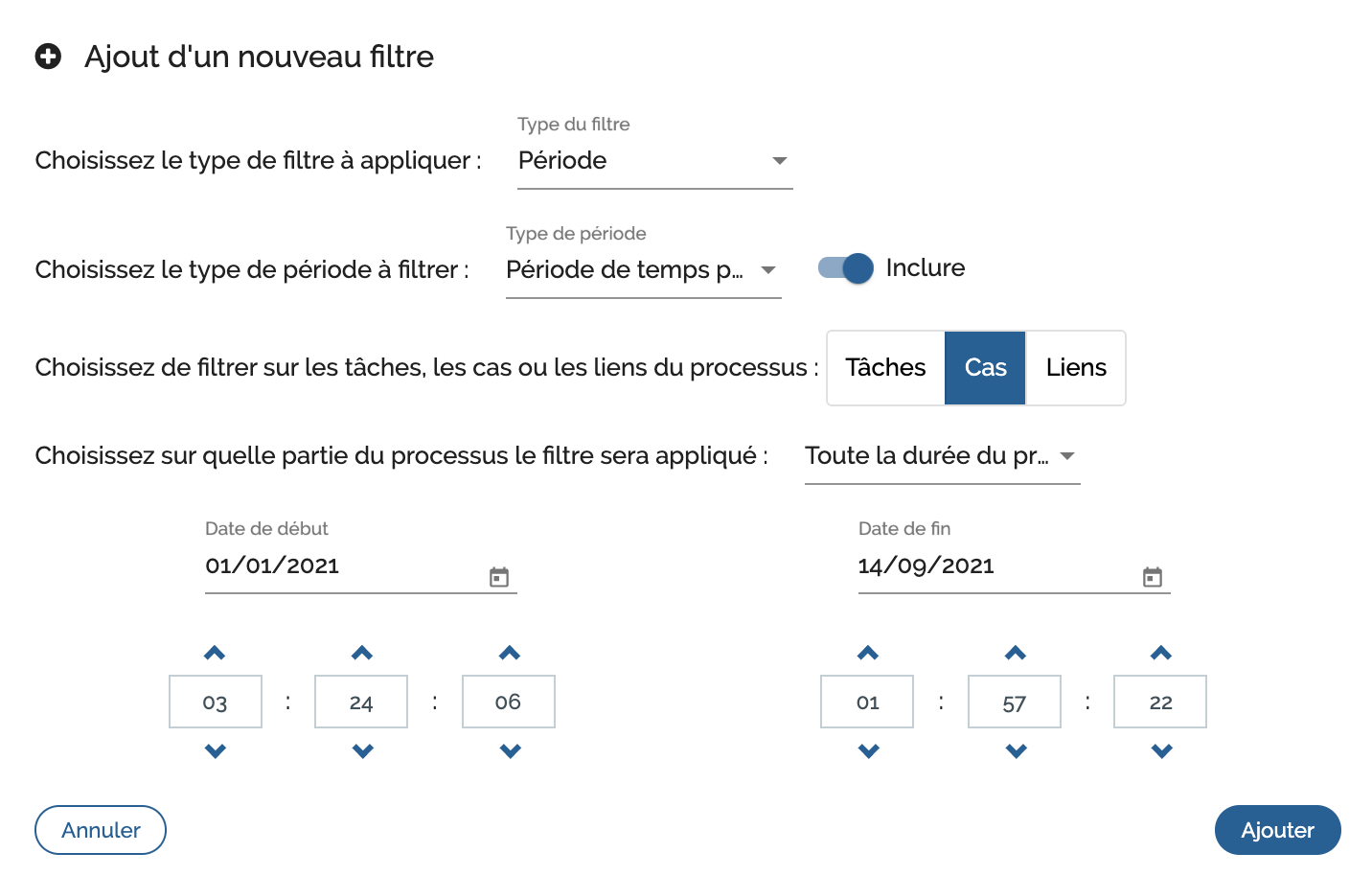Increment the start hours with the up arrow
Image resolution: width=1372 pixels, height=876 pixels.
(x=215, y=652)
